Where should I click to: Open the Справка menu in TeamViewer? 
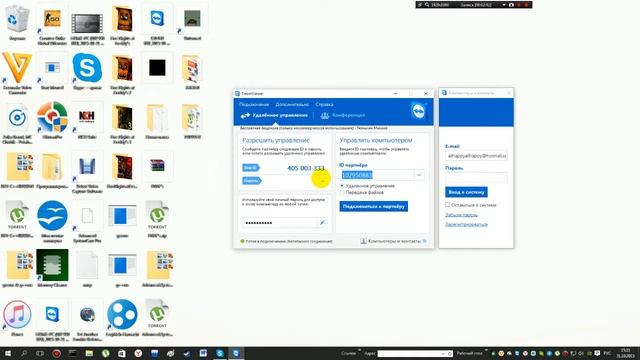(x=324, y=104)
